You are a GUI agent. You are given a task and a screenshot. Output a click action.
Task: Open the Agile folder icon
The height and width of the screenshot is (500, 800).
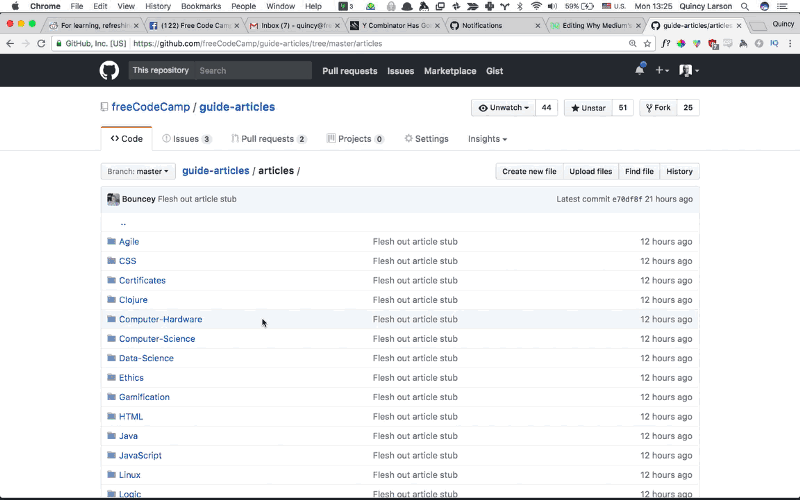pos(112,242)
